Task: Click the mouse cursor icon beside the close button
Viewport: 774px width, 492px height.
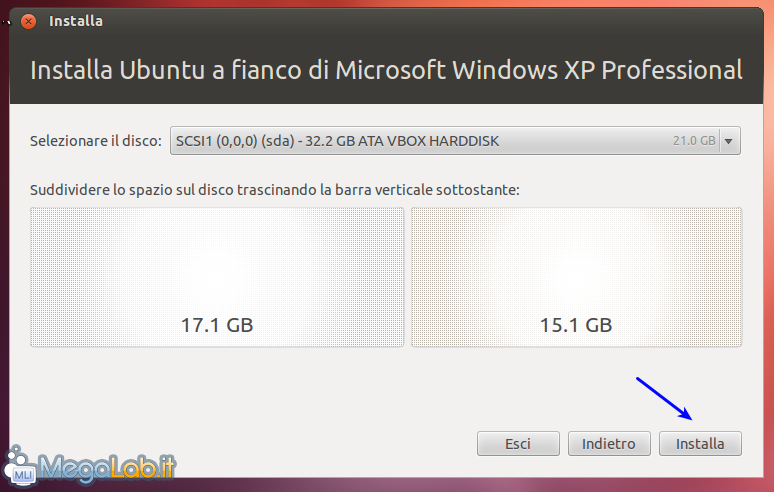Action: point(6,22)
